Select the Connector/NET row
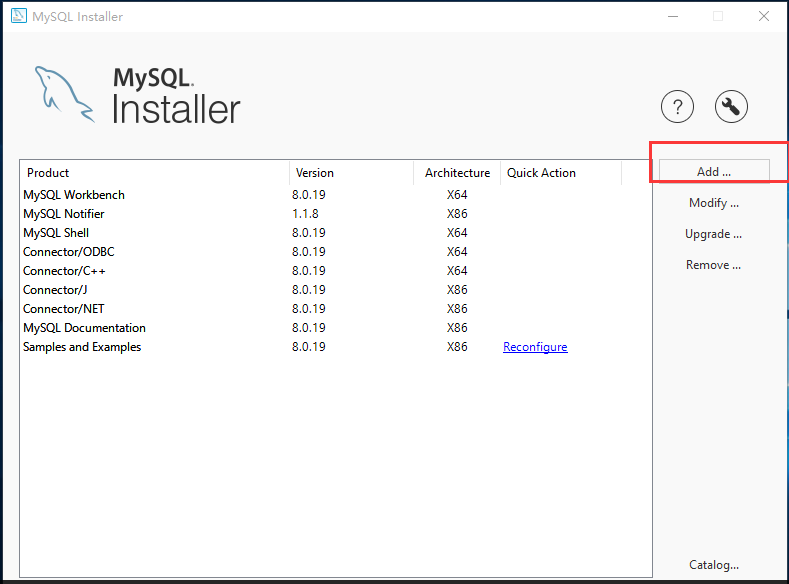 pyautogui.click(x=336, y=309)
